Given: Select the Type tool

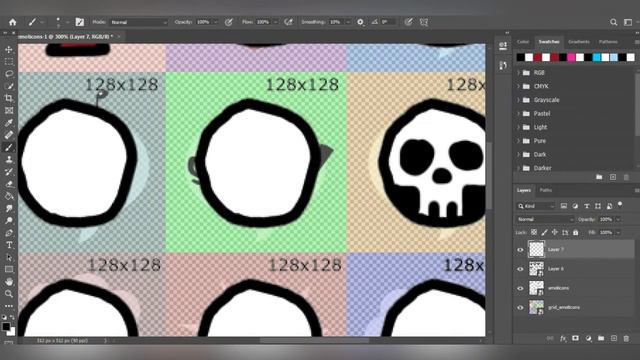Looking at the screenshot, I should click(x=9, y=245).
